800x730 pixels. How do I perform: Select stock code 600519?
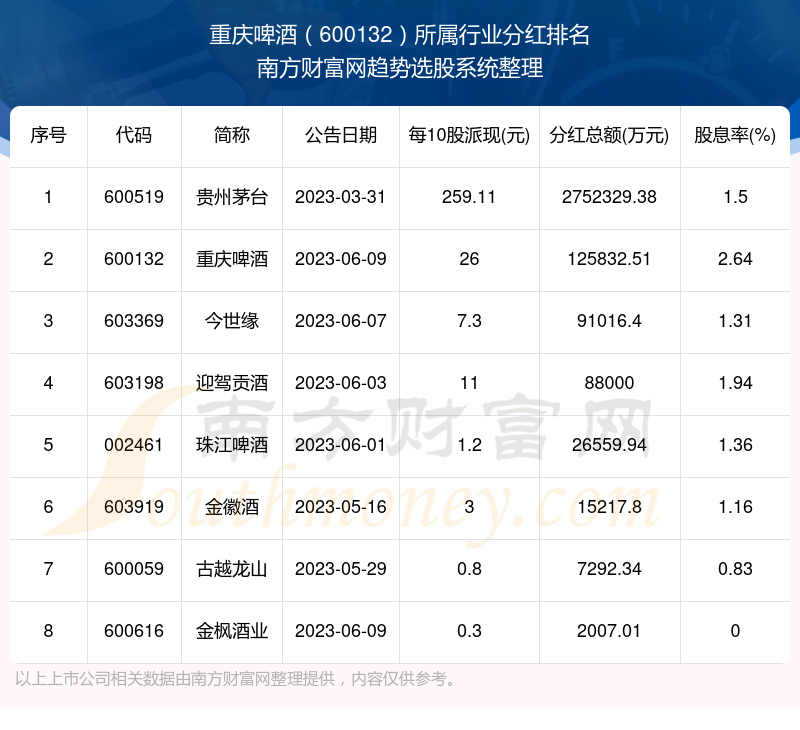pos(134,197)
